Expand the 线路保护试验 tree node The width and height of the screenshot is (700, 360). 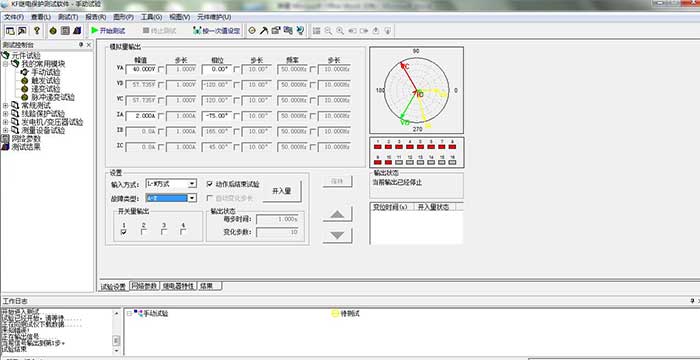pyautogui.click(x=5, y=114)
